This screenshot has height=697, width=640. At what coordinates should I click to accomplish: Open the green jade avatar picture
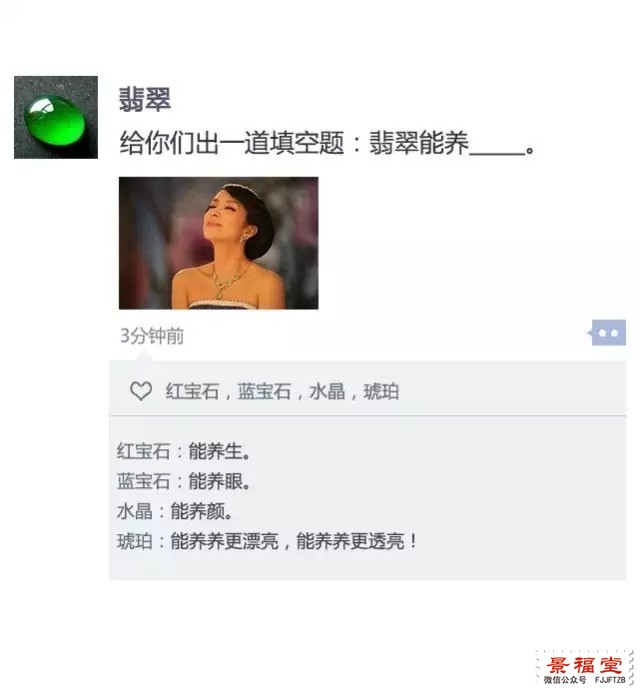[x=56, y=117]
